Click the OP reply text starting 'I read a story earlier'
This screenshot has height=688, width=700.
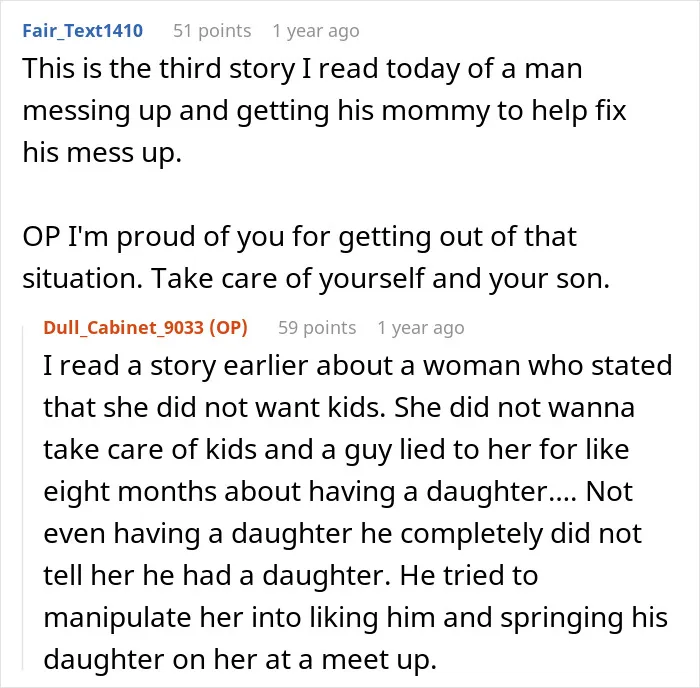click(358, 512)
